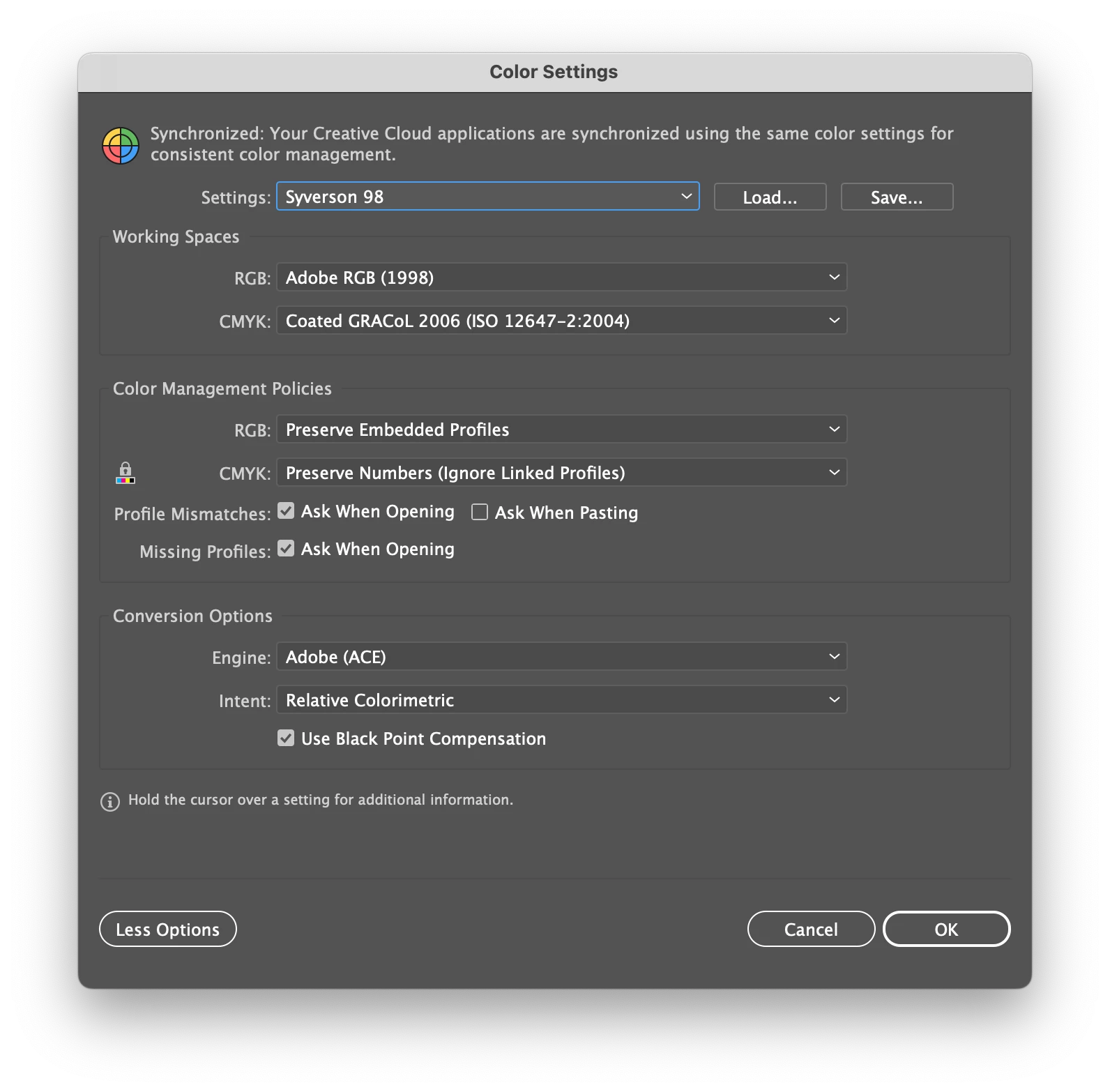Click the Working Spaces section heading
Screen dimensions: 1110x1092
[176, 237]
